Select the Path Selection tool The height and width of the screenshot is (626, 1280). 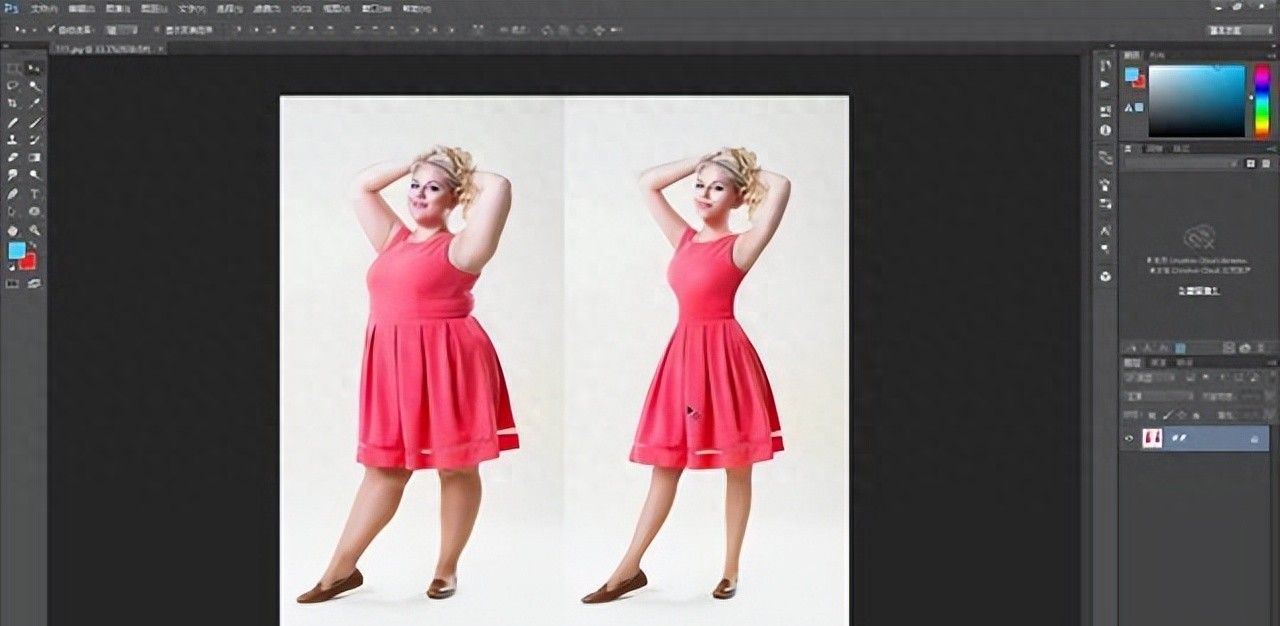[x=12, y=211]
